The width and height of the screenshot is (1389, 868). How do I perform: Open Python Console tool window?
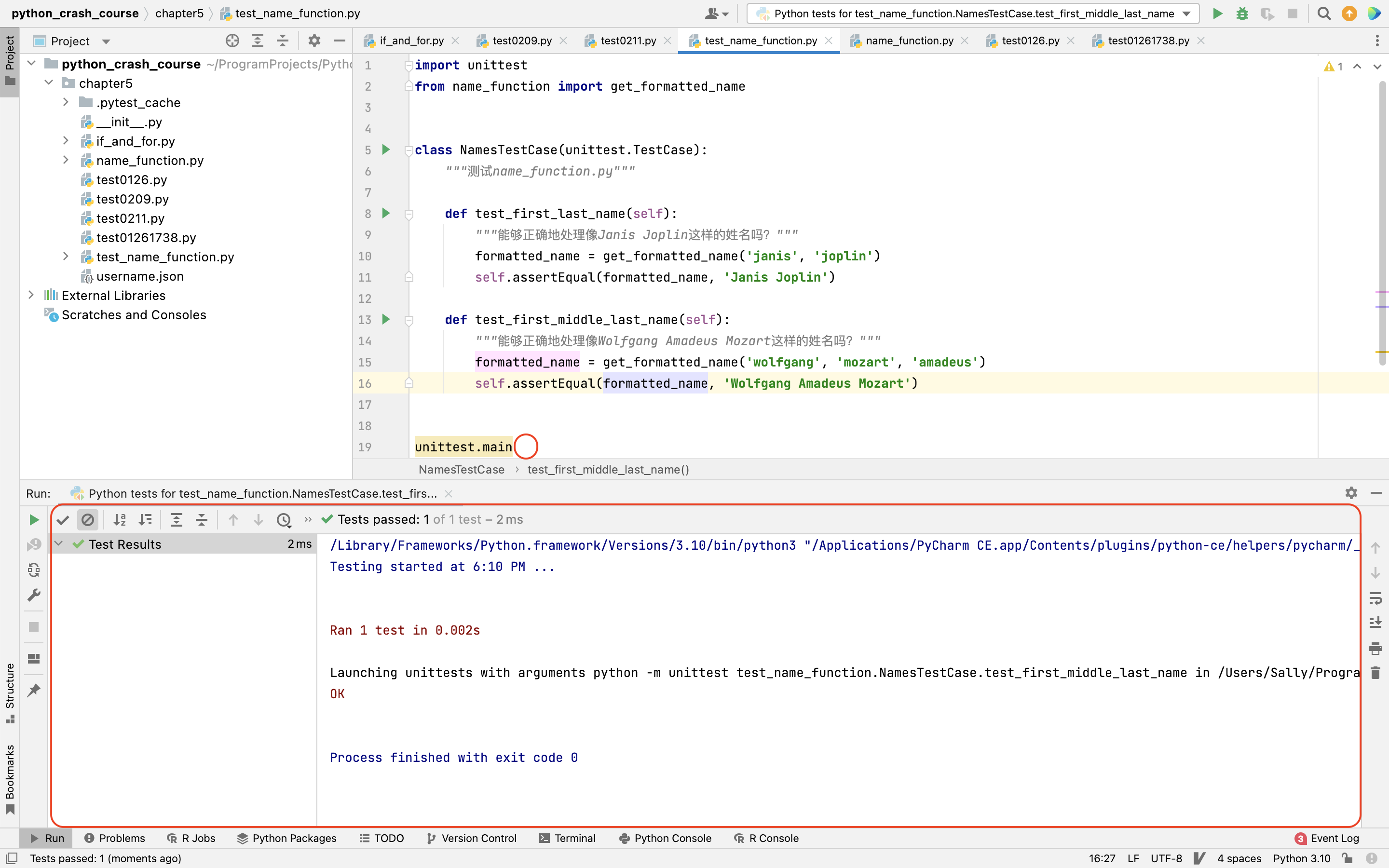(665, 838)
